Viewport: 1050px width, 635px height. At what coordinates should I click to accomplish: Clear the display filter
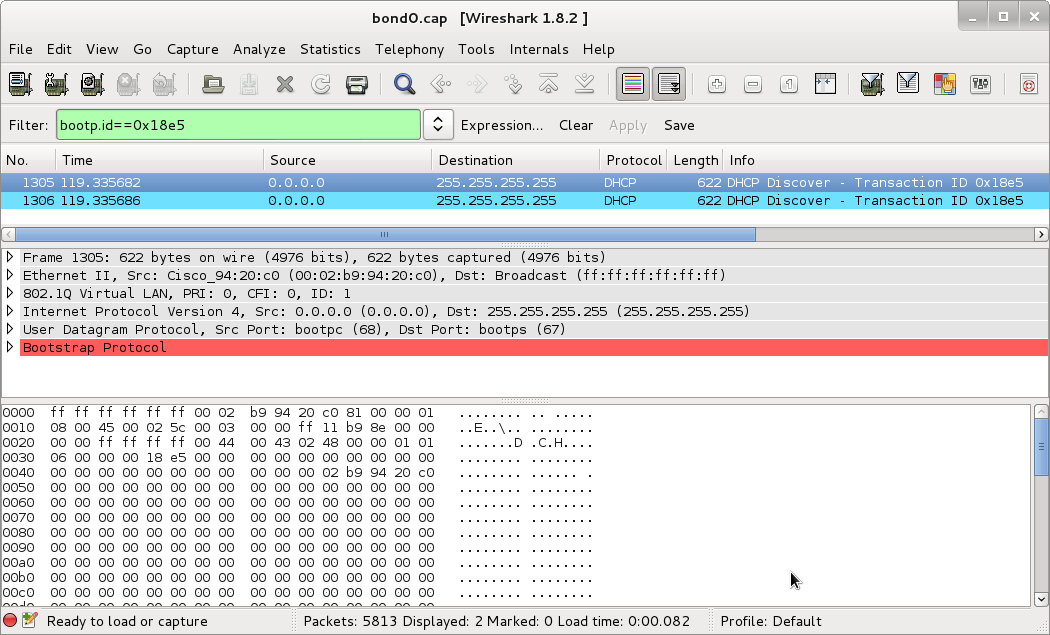point(576,125)
